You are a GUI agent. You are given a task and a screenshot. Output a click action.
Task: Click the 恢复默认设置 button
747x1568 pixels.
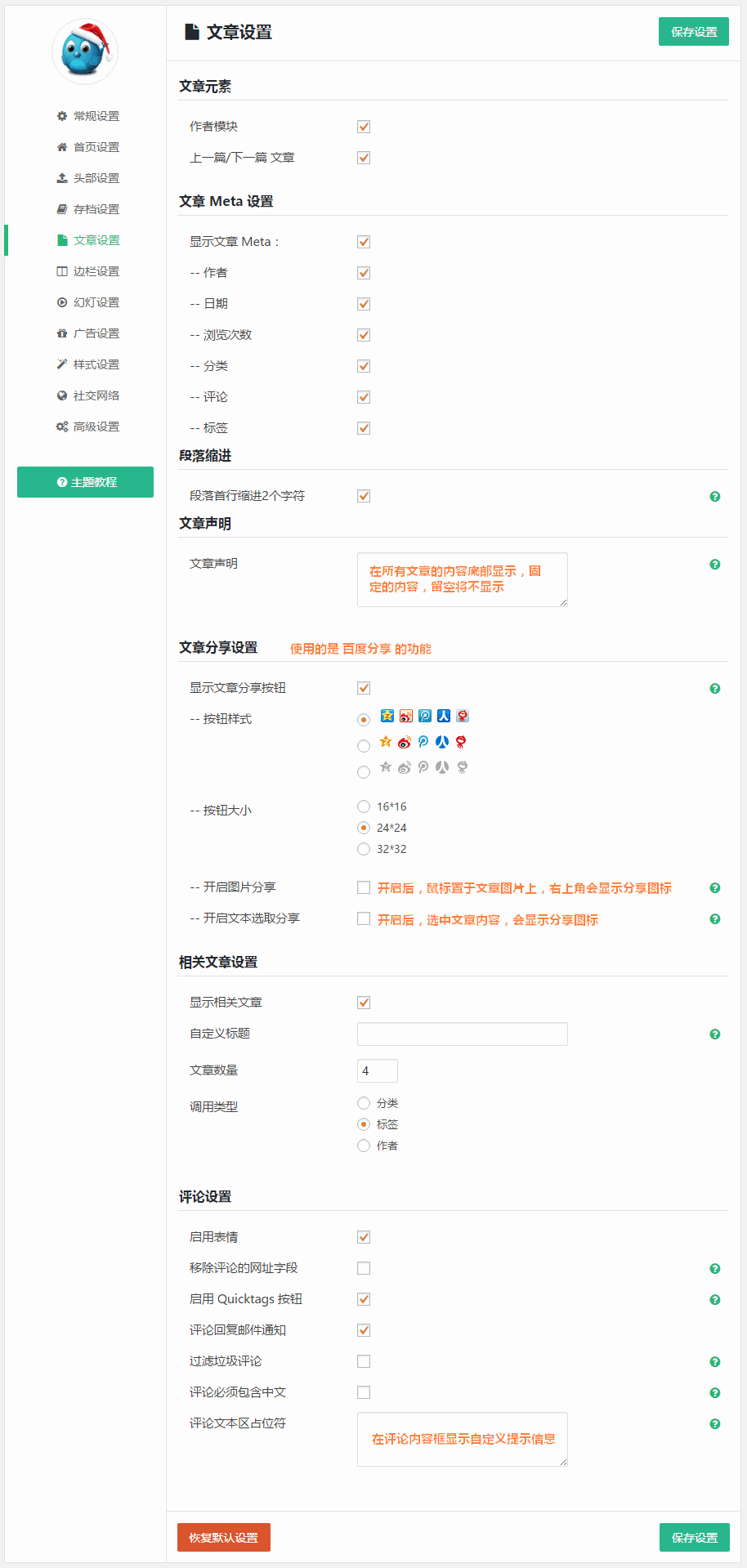click(x=224, y=1538)
